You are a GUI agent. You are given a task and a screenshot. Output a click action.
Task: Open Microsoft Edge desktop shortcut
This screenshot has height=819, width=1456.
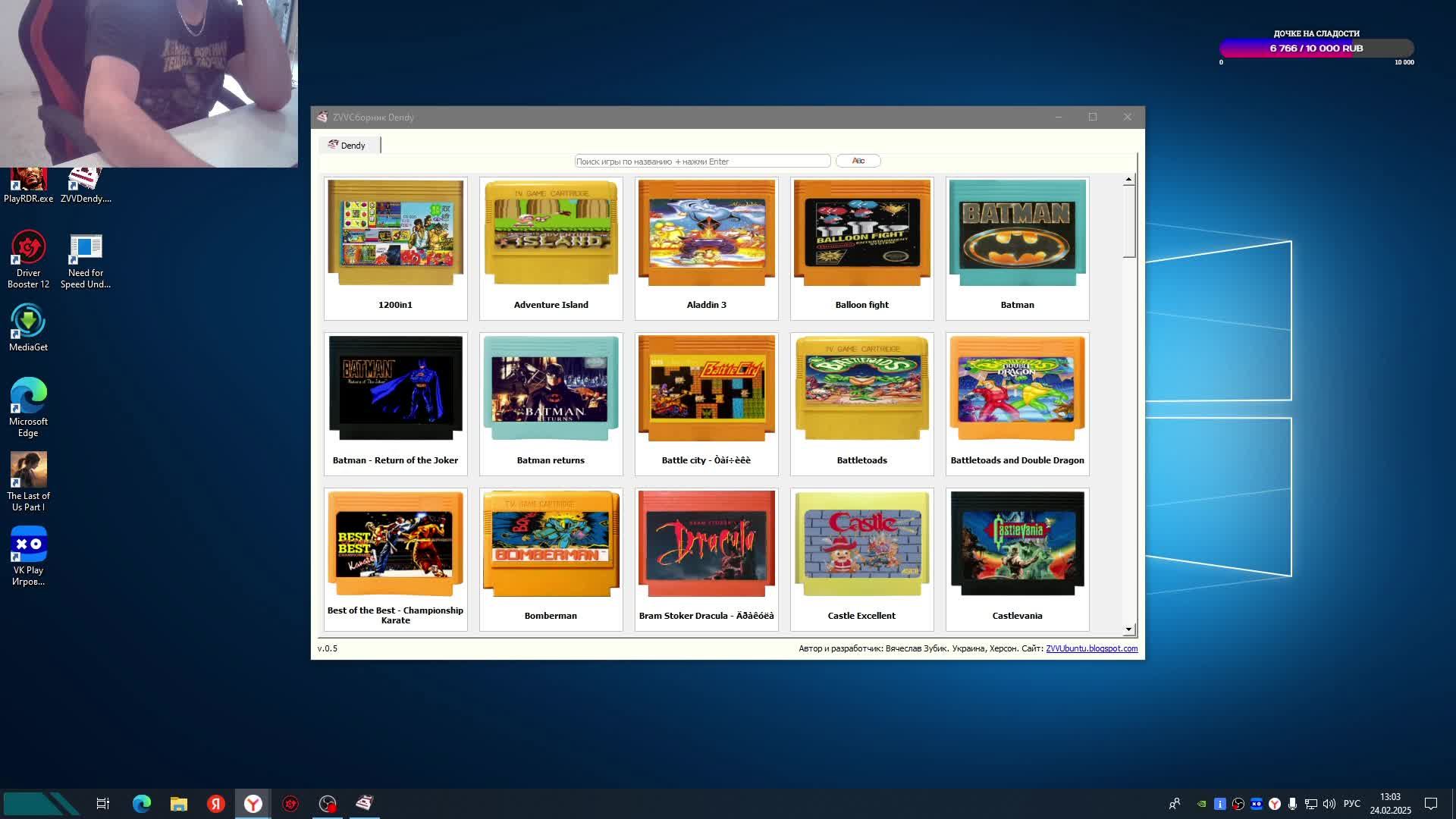[28, 407]
